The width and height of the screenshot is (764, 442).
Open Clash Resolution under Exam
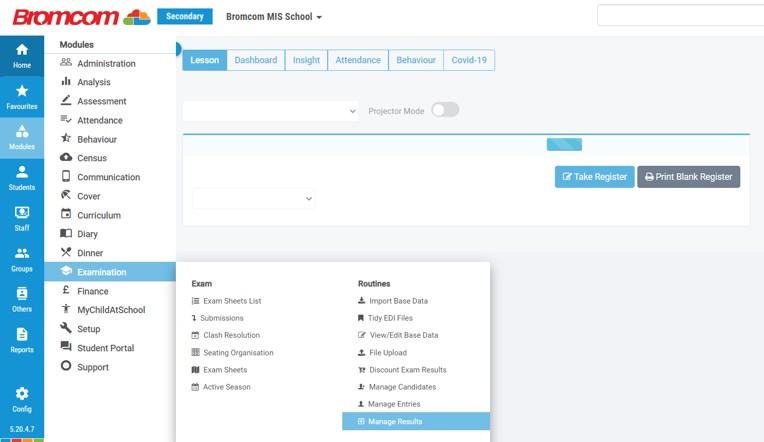[226, 335]
